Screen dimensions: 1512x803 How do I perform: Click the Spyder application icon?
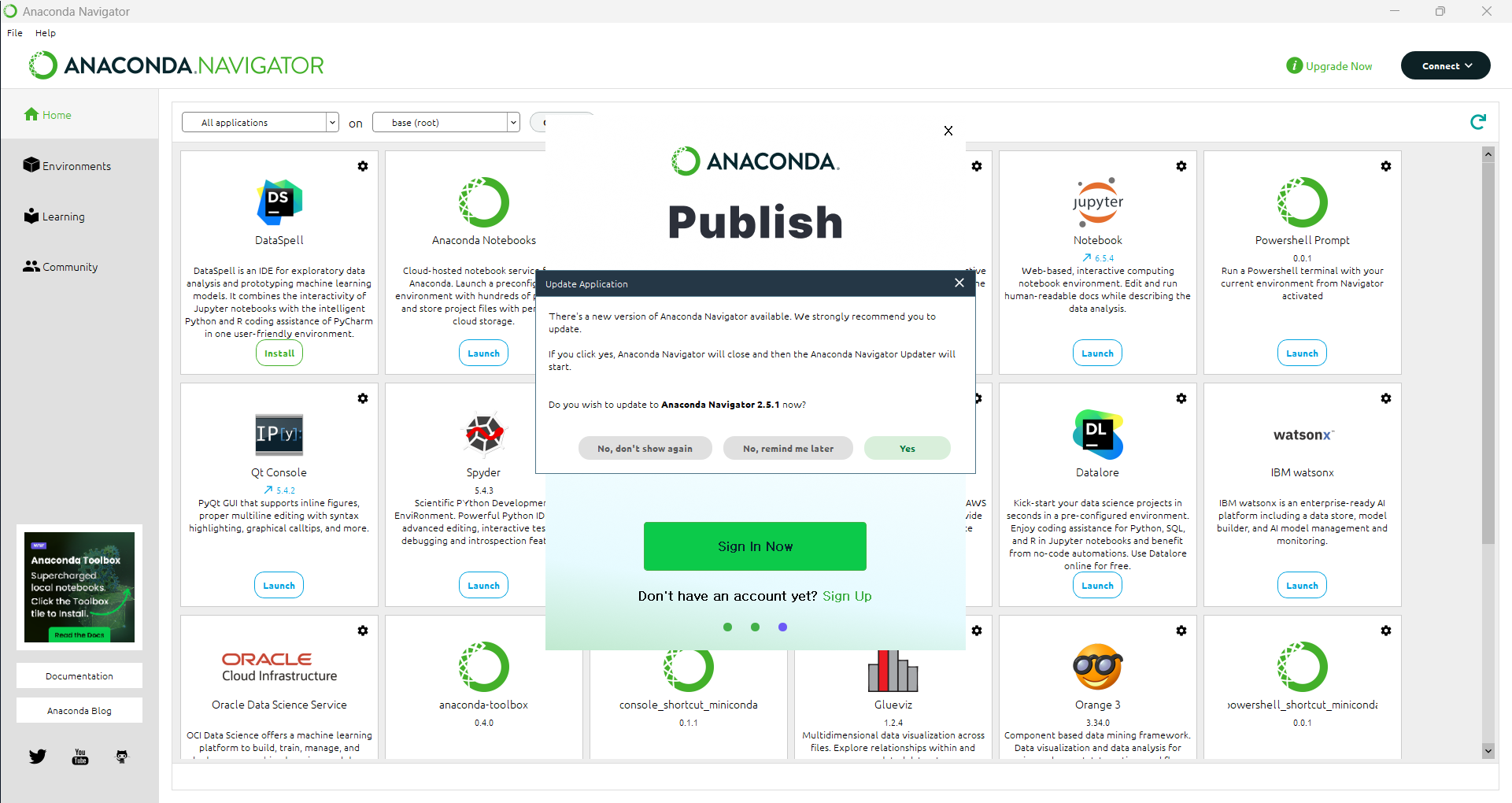(484, 435)
